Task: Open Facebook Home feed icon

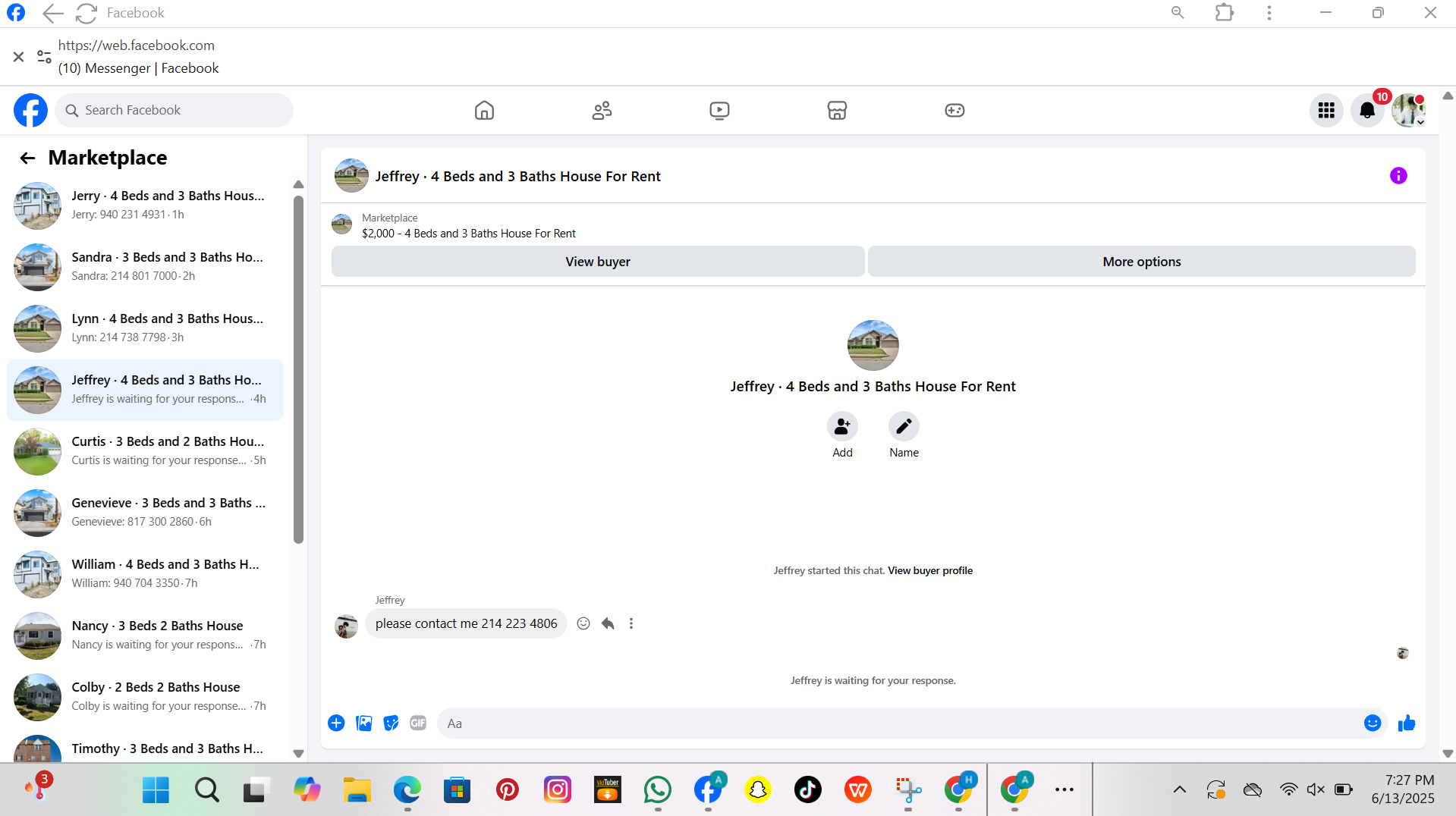Action: [484, 111]
